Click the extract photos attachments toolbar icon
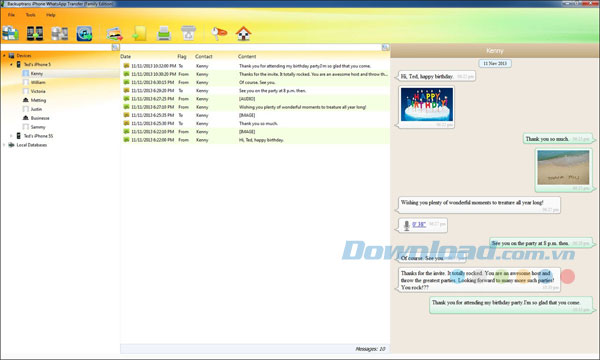 [114, 34]
